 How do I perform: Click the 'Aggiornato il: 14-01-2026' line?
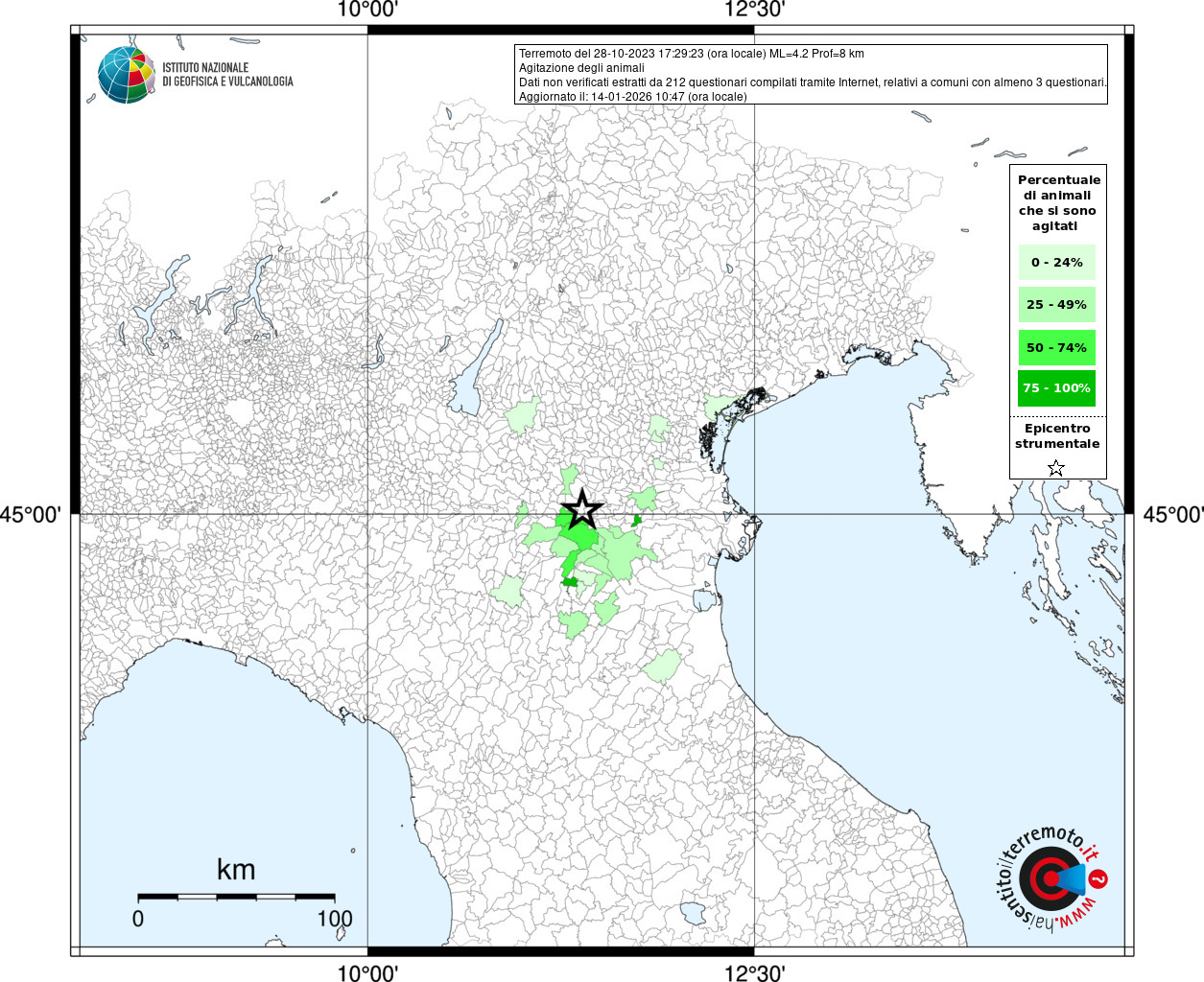[632, 97]
